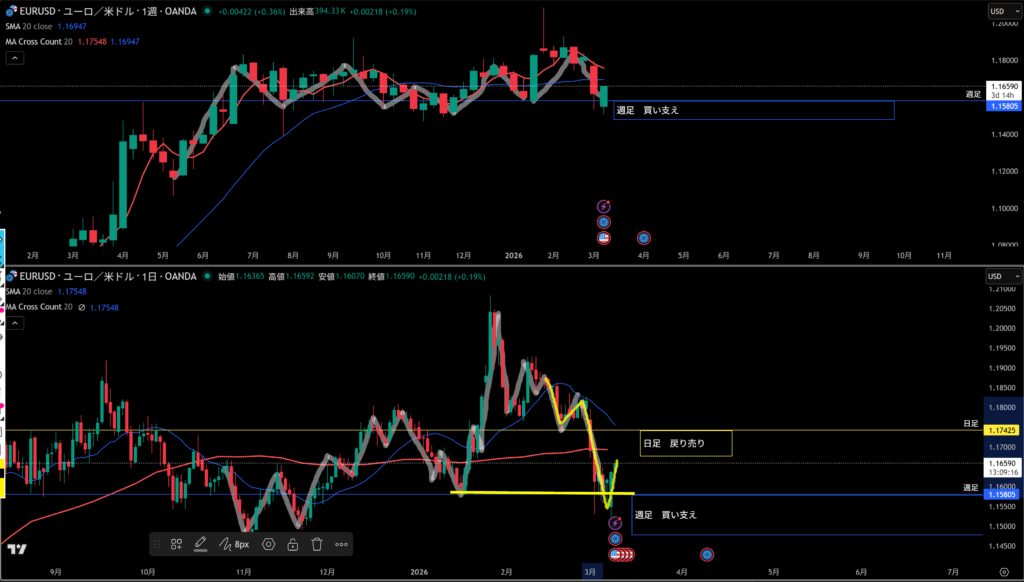Toggle the lock on selected drawing
This screenshot has height=582, width=1024.
click(x=293, y=544)
